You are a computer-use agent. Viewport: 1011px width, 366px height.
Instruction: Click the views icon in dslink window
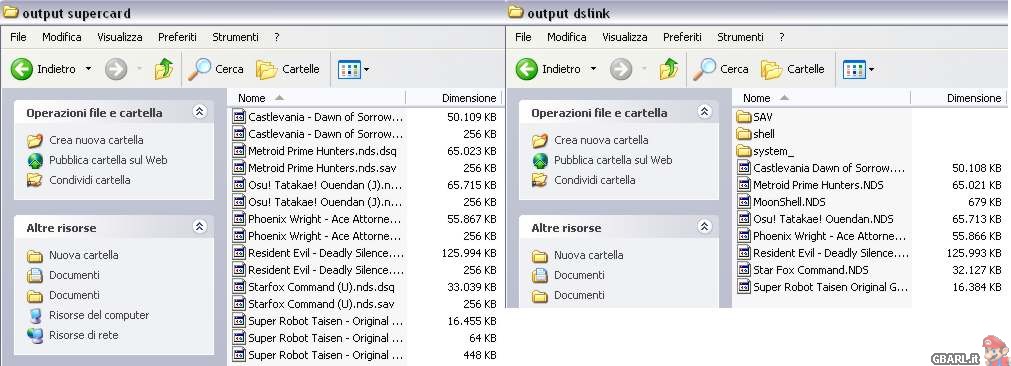point(854,69)
